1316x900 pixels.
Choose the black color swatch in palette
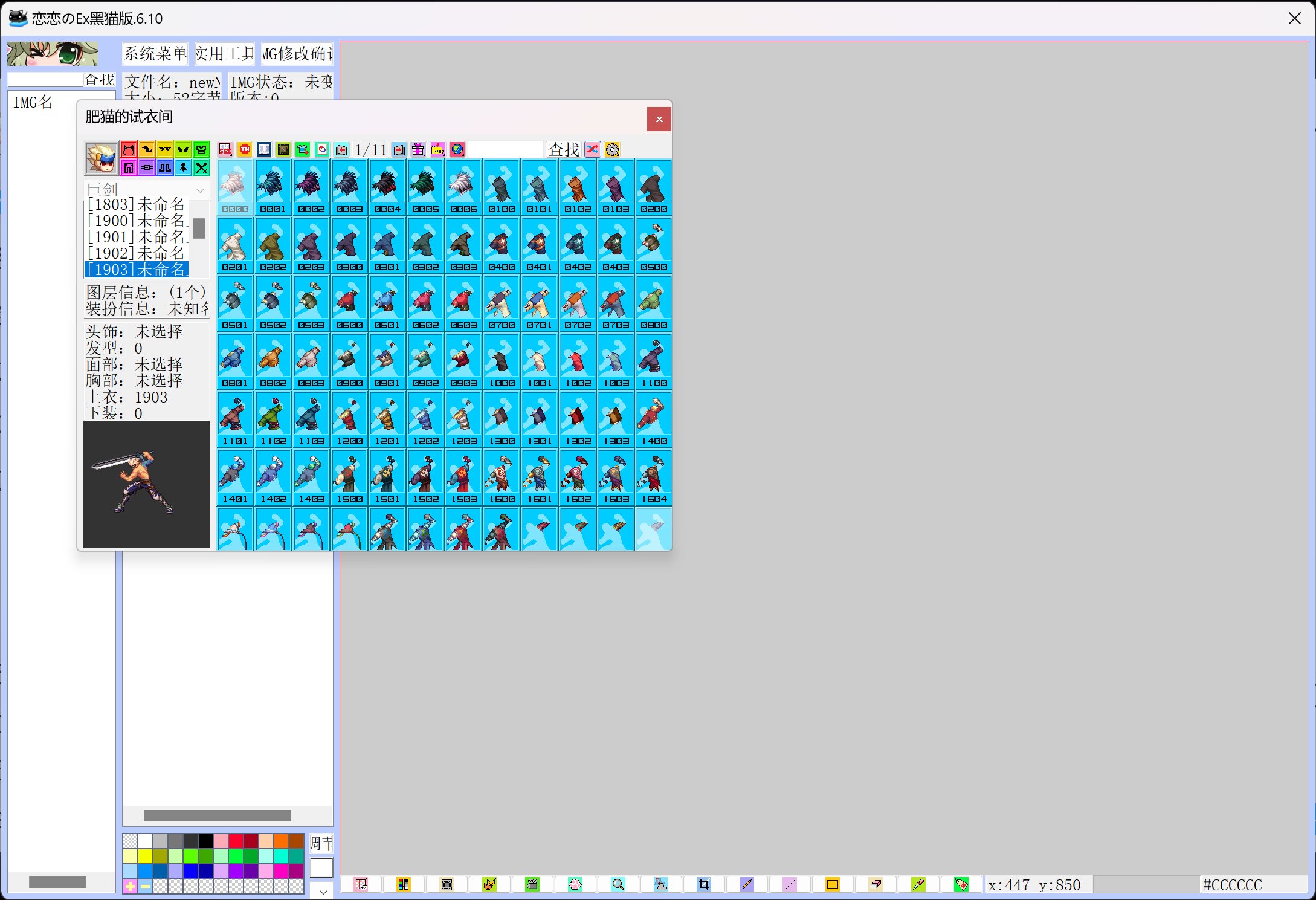pos(205,841)
